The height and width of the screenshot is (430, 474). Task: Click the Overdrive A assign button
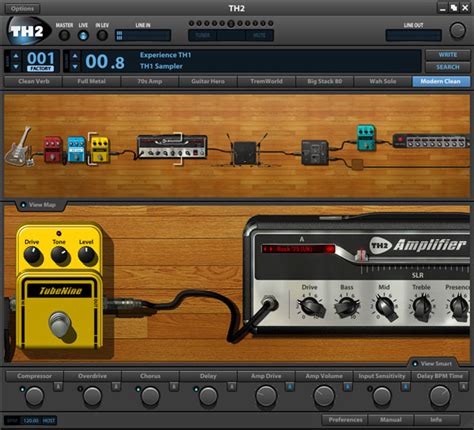click(116, 387)
